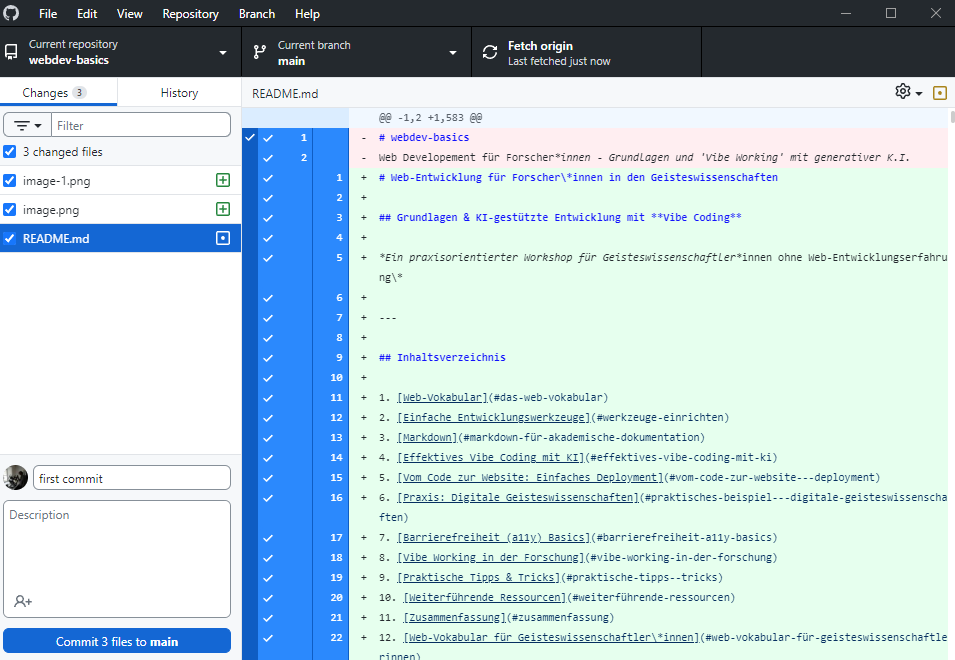Click the user avatar beside commit summary
This screenshot has width=955, height=660.
coord(16,478)
